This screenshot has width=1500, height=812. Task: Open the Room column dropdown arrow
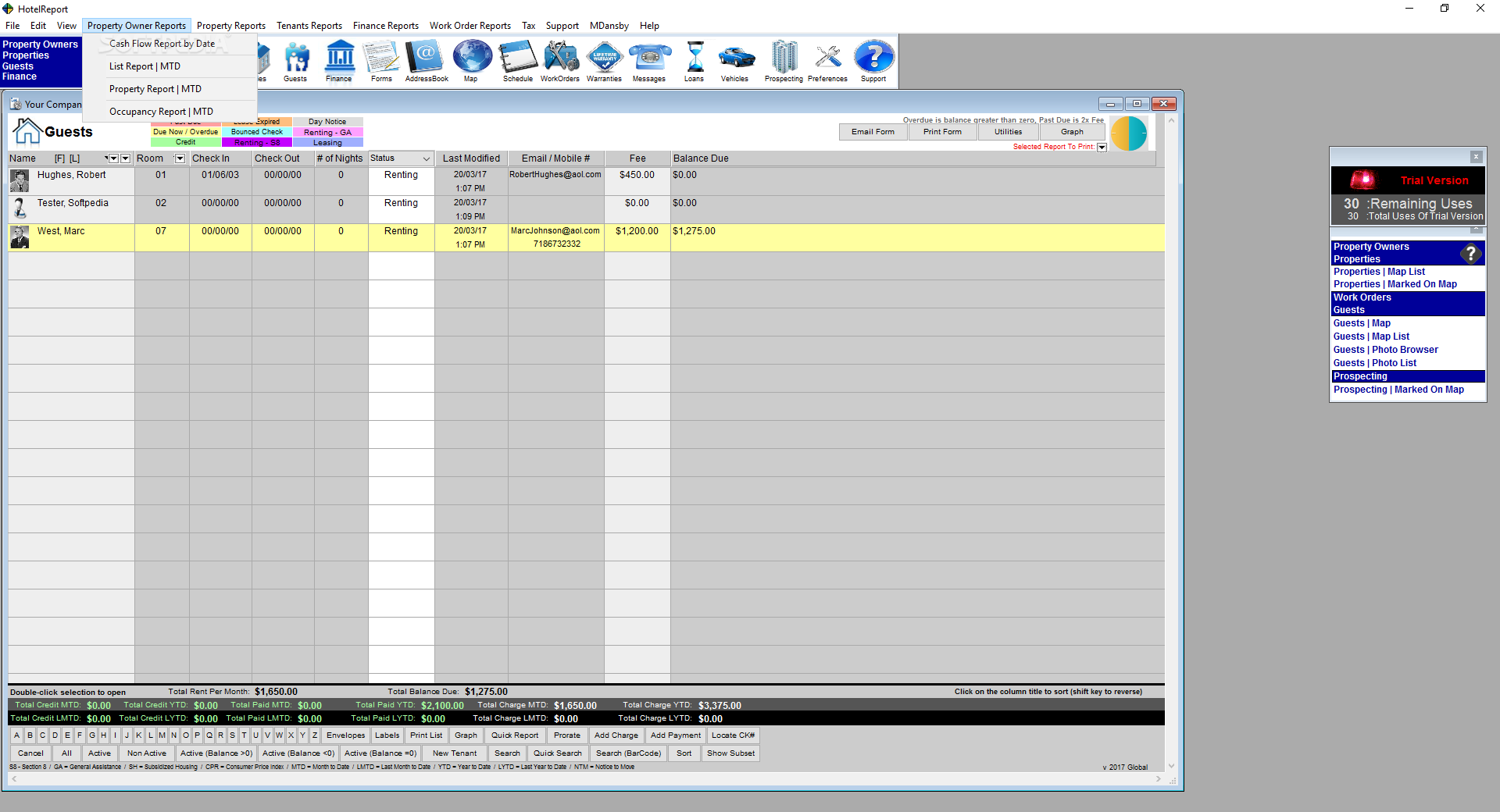coord(180,158)
